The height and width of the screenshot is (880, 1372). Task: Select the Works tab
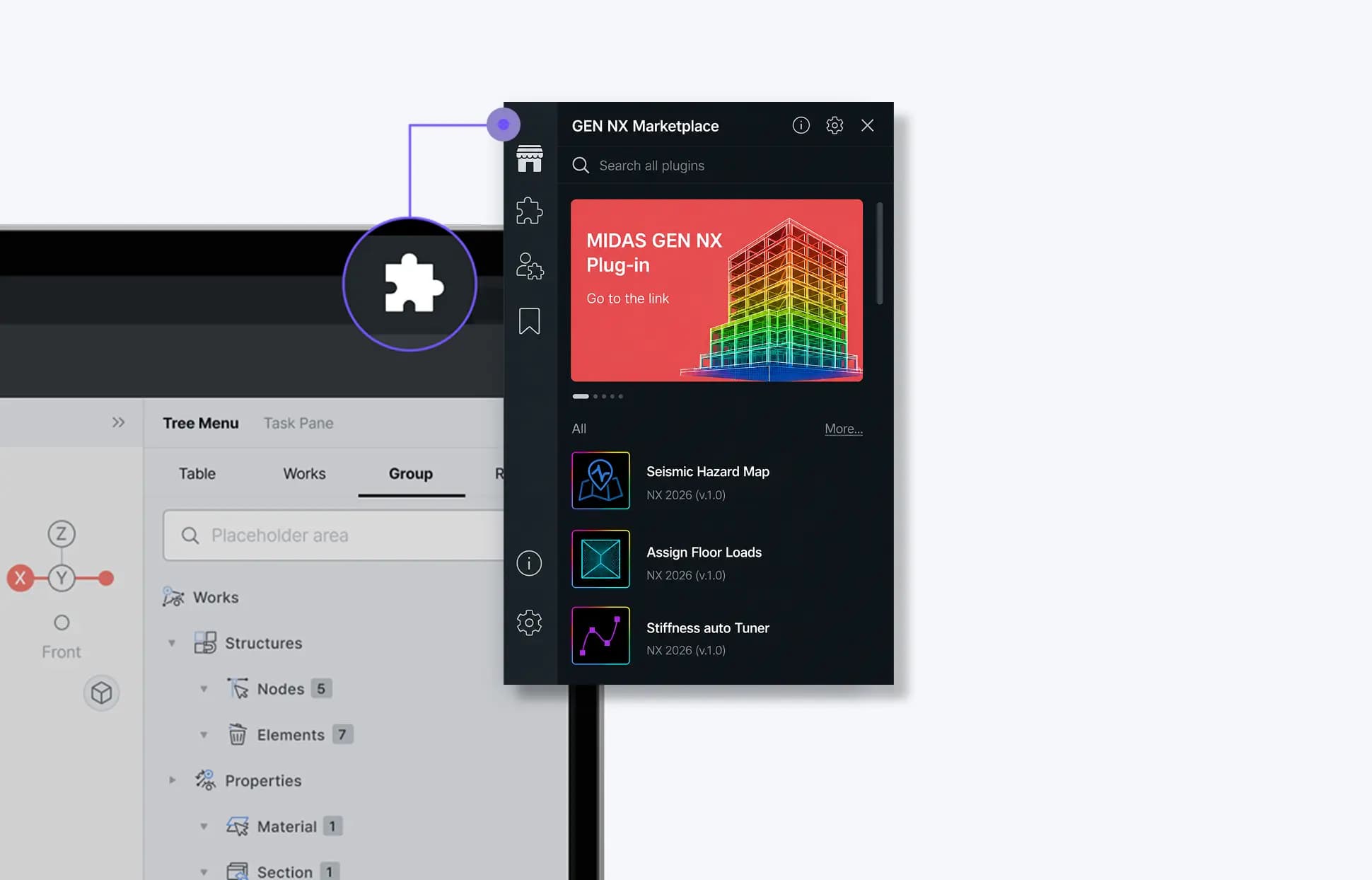click(304, 473)
